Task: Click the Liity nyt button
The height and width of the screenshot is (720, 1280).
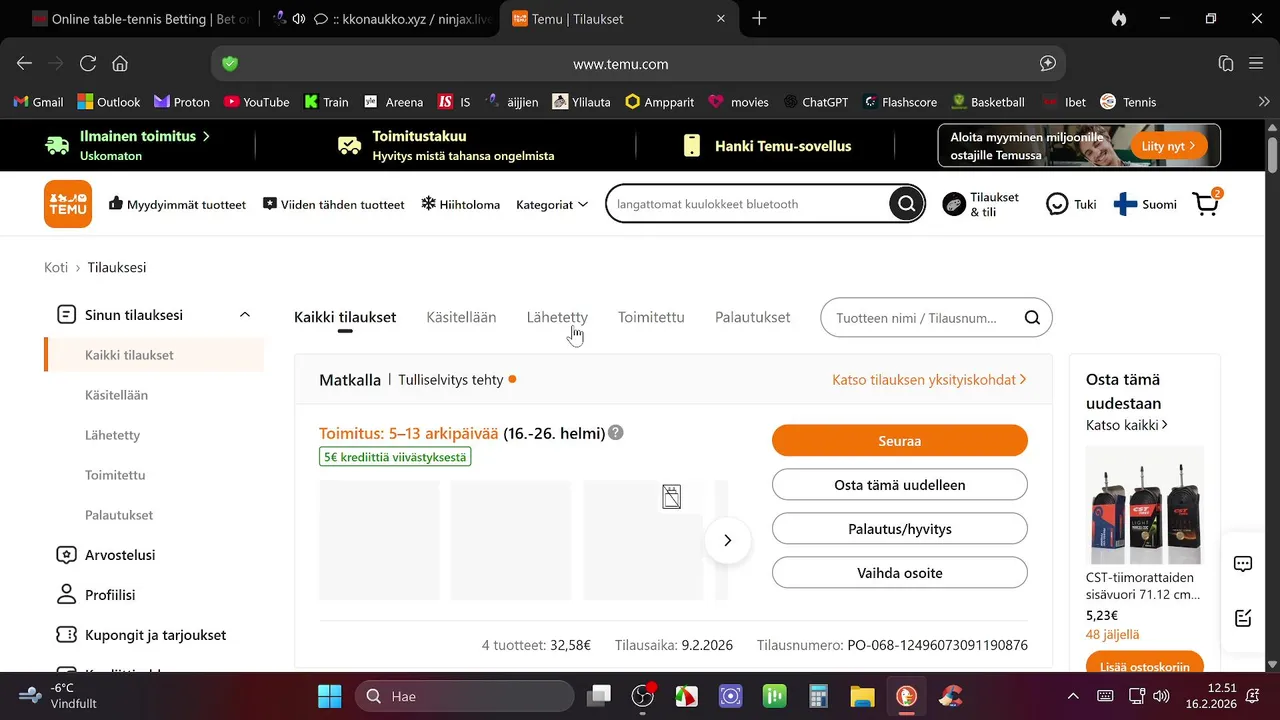Action: (1168, 146)
